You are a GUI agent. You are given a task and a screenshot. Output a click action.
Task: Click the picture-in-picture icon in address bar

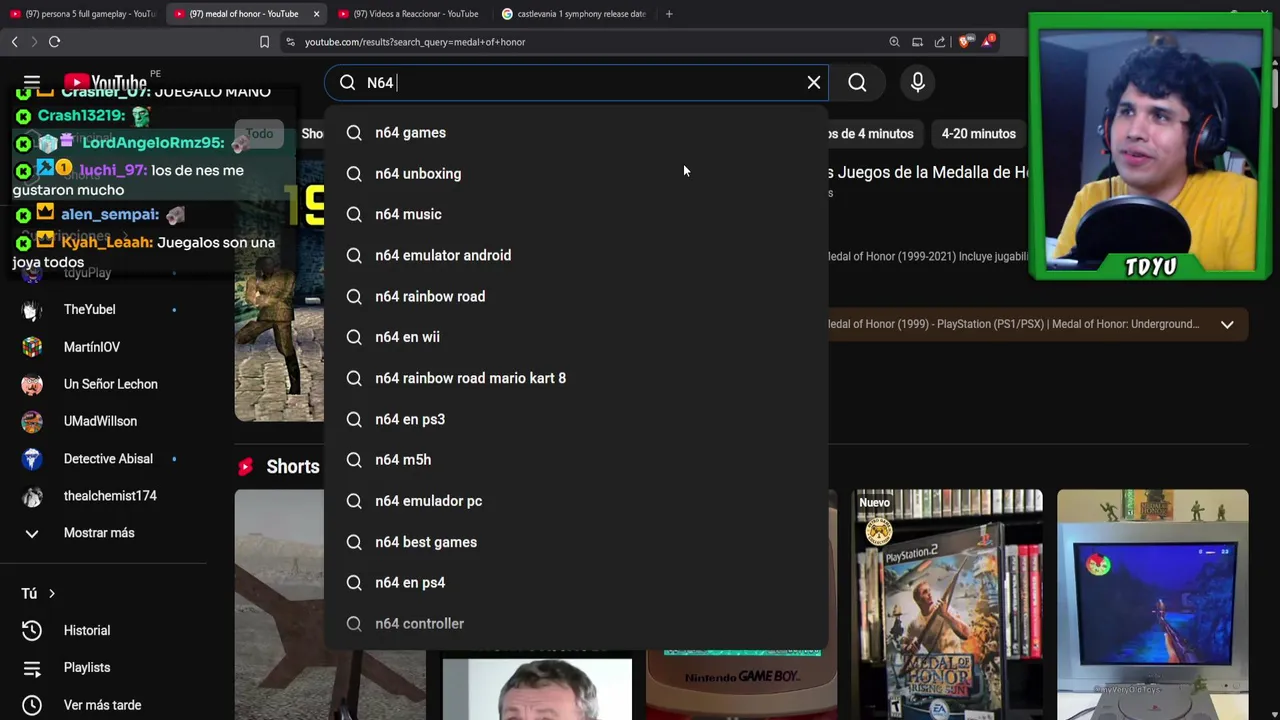tap(917, 42)
